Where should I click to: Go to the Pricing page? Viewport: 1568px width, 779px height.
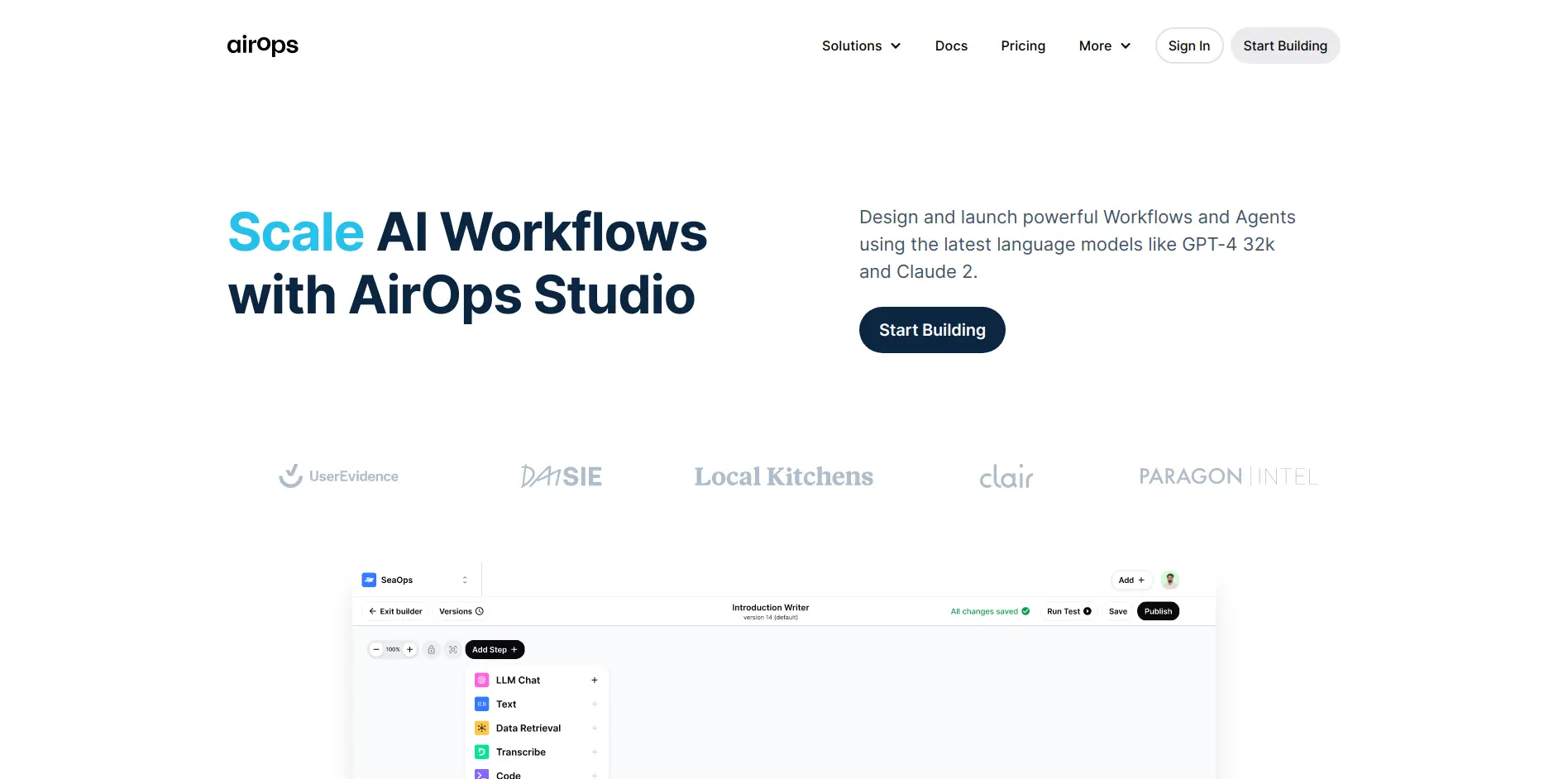(x=1023, y=45)
